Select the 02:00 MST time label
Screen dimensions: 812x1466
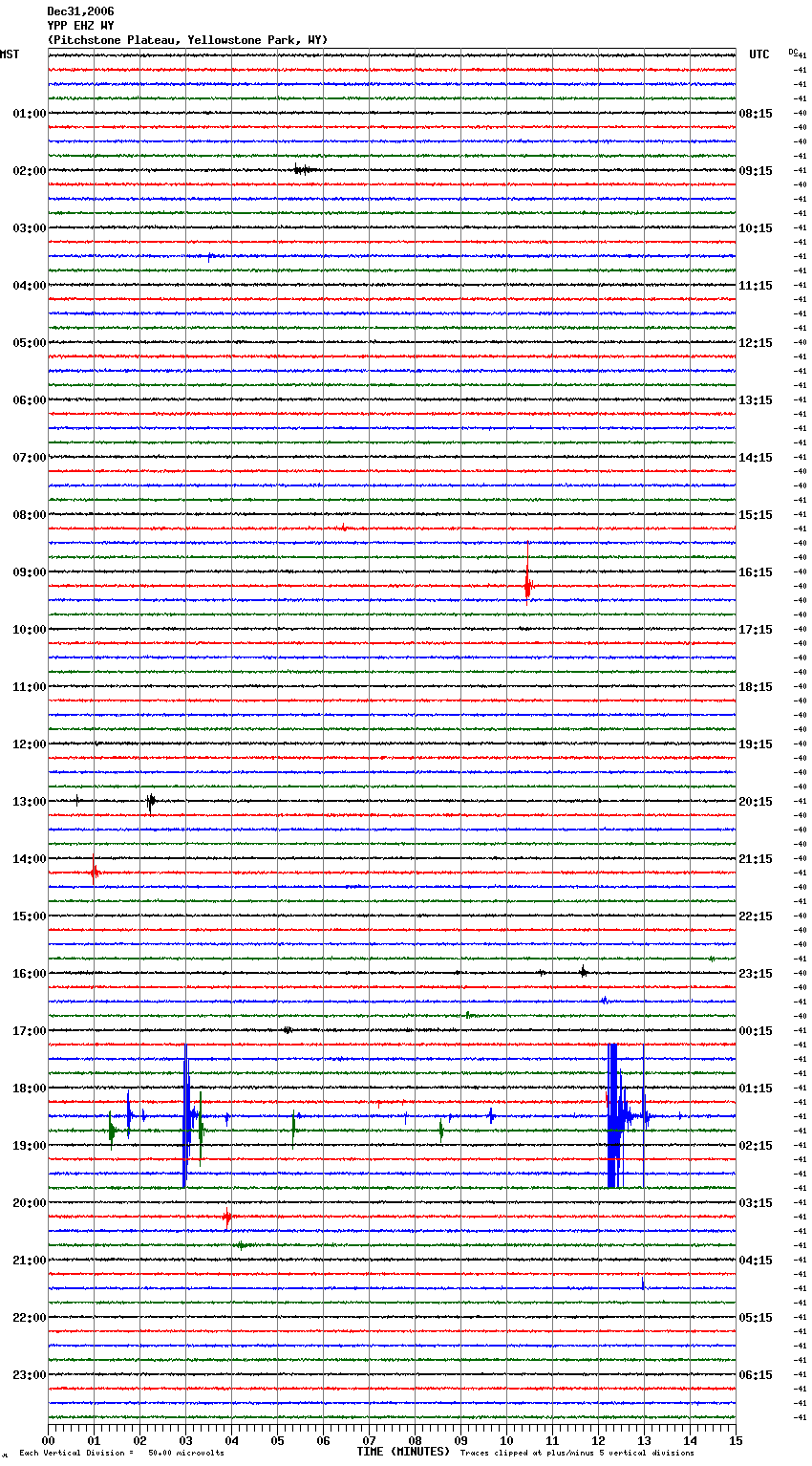click(x=29, y=171)
